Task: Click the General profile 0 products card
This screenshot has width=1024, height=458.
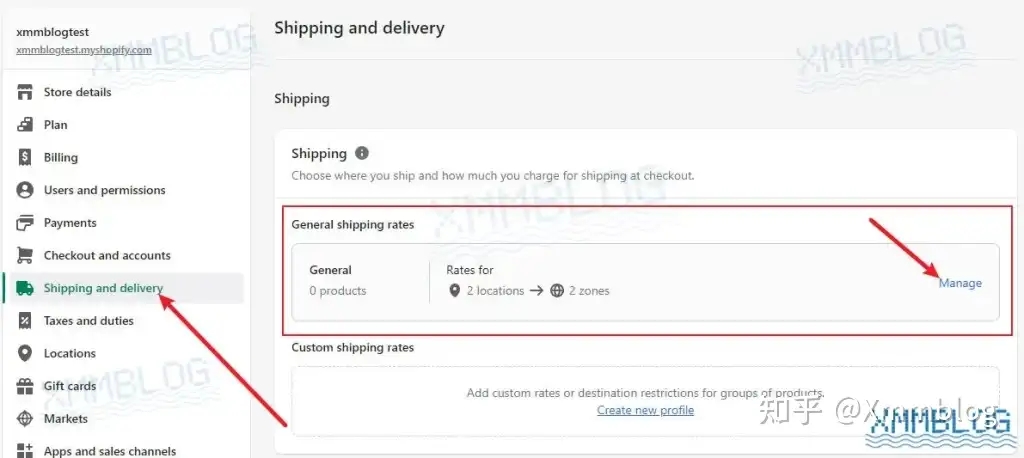Action: coord(340,281)
